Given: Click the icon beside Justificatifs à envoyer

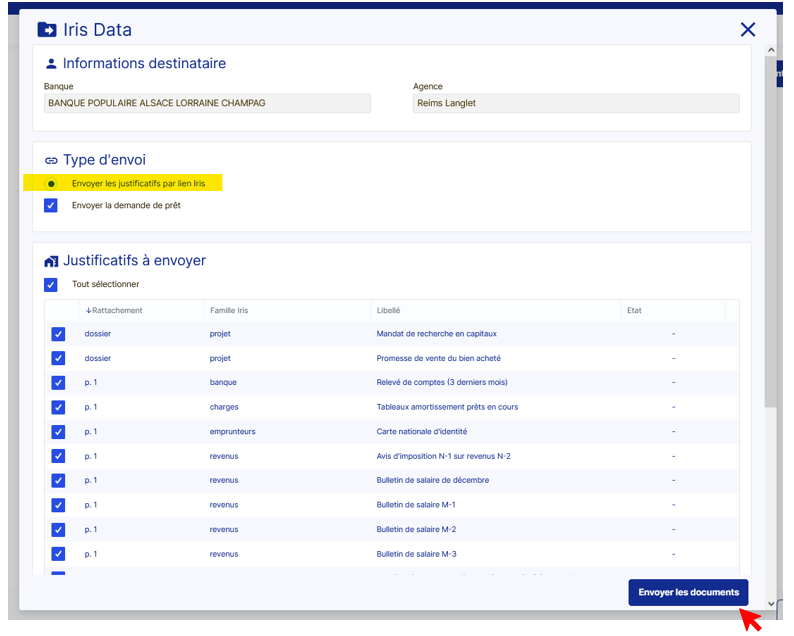Looking at the screenshot, I should point(51,261).
